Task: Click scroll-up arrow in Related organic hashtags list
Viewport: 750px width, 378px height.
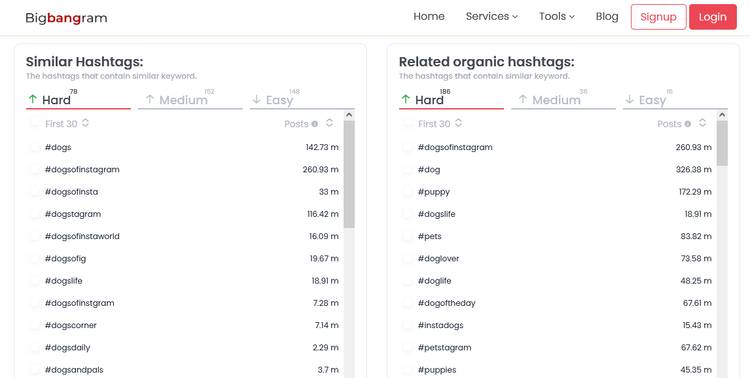Action: click(722, 115)
